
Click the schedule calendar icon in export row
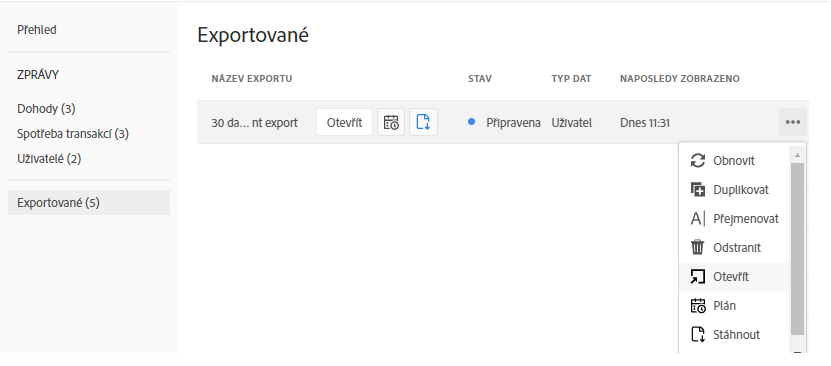(x=391, y=122)
